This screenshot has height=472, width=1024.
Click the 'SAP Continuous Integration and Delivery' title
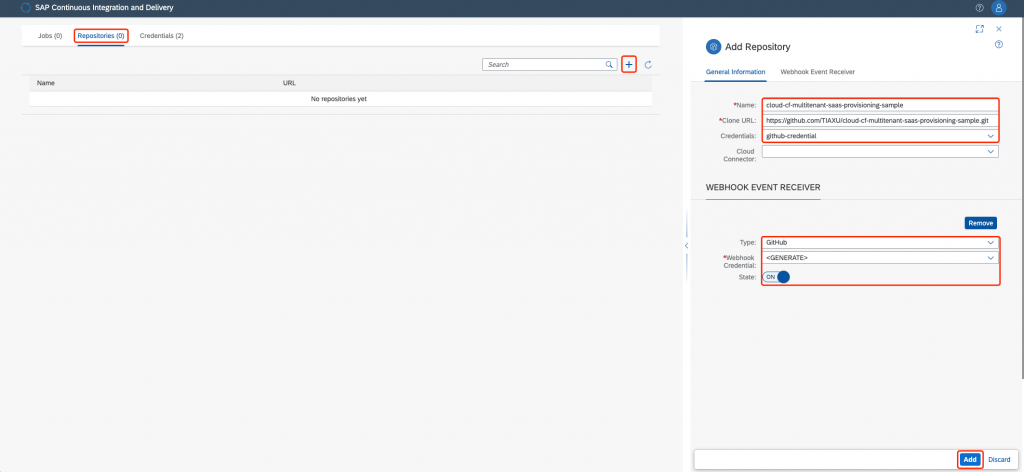(x=104, y=8)
